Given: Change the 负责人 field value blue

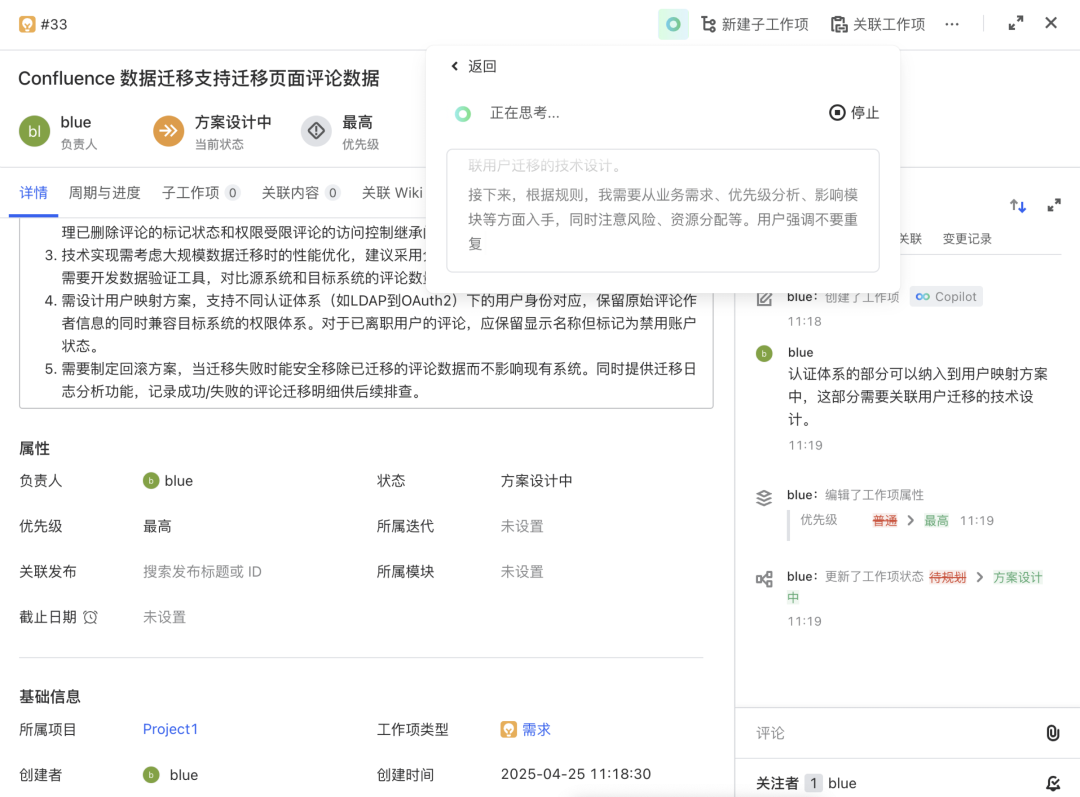Looking at the screenshot, I should click(x=167, y=481).
